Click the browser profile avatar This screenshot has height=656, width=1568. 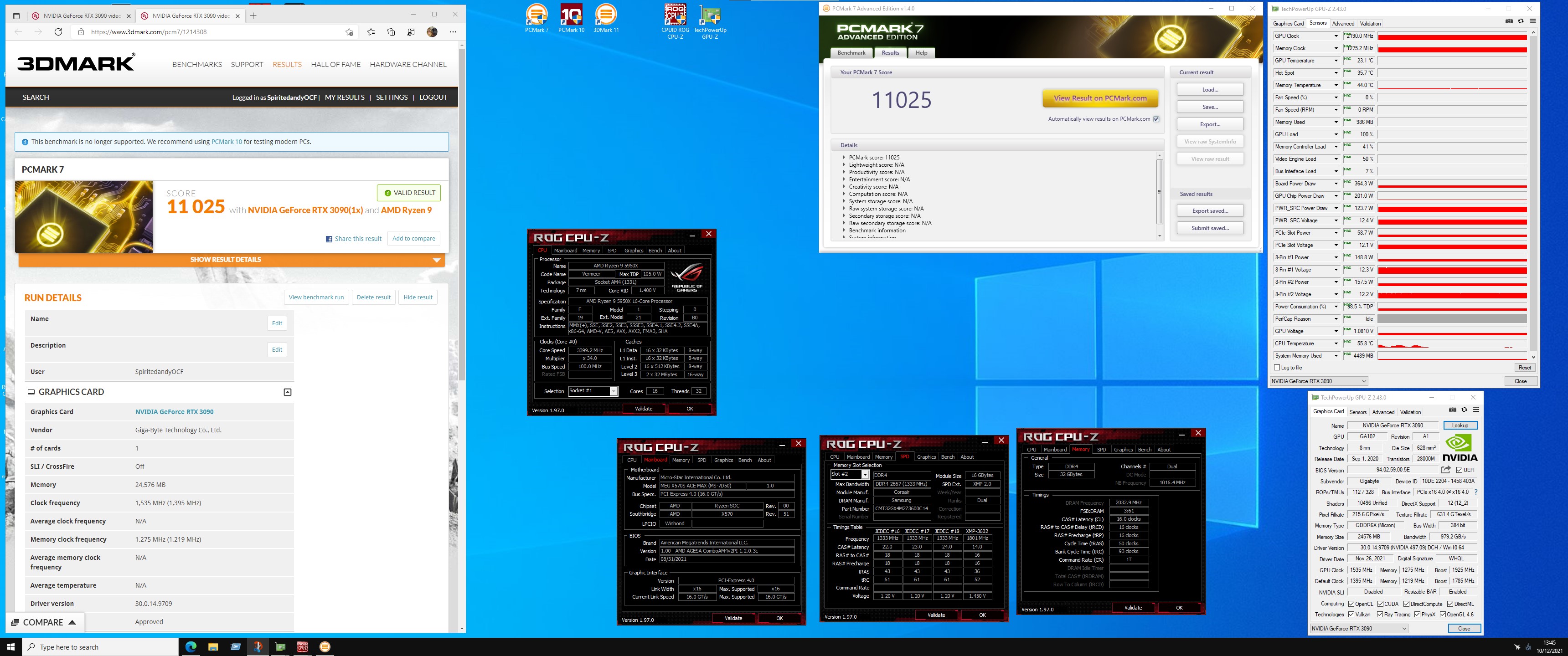click(x=432, y=31)
